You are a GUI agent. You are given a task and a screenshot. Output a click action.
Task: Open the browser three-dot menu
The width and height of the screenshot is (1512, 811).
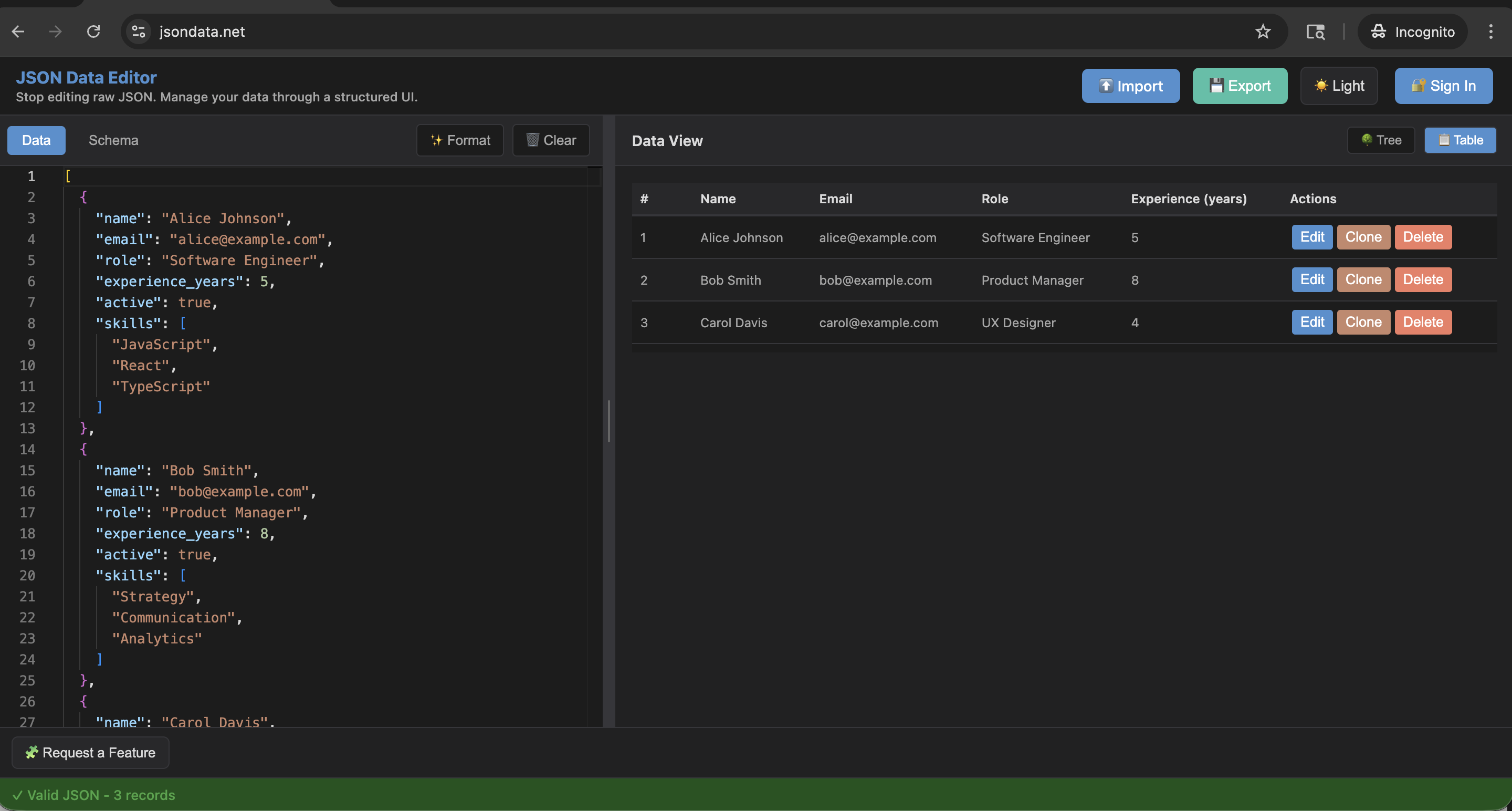tap(1490, 31)
